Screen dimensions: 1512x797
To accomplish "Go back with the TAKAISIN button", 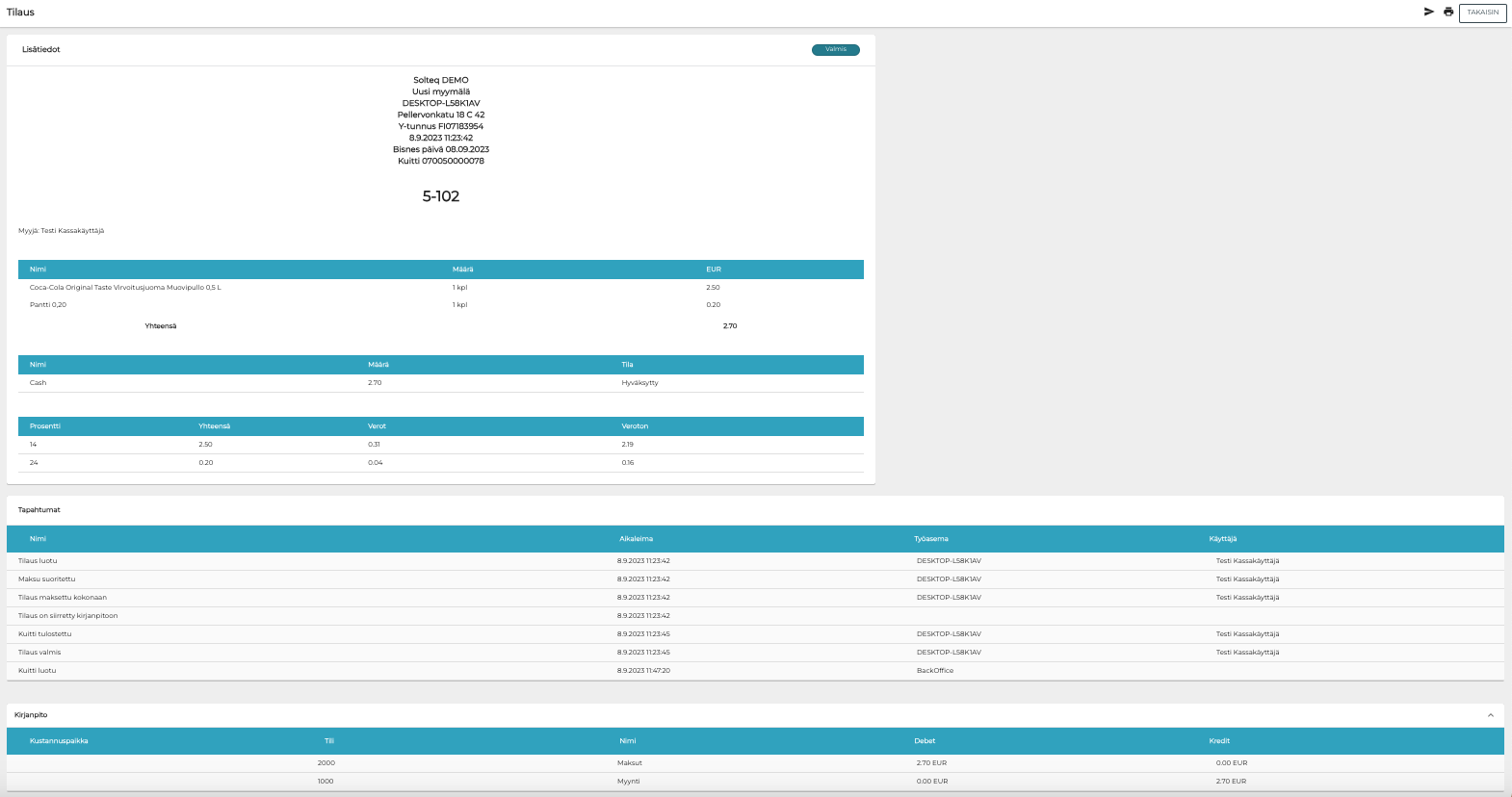I will point(1482,13).
